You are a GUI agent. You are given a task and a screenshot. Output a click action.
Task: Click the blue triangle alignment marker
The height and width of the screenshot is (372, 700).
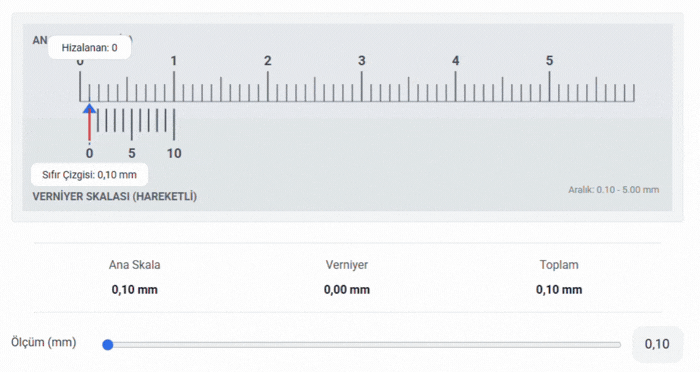pyautogui.click(x=89, y=108)
